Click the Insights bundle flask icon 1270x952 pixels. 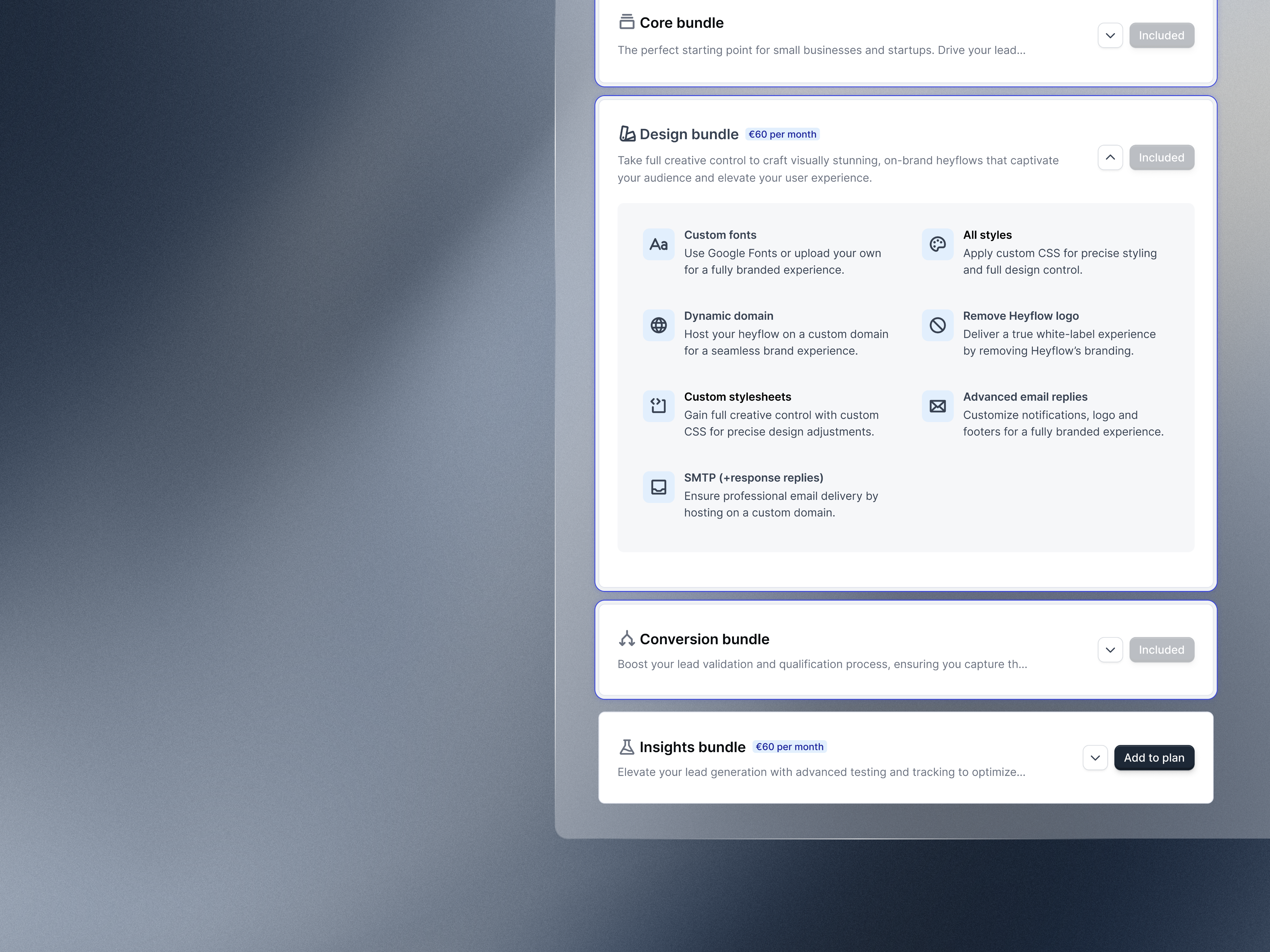[626, 747]
